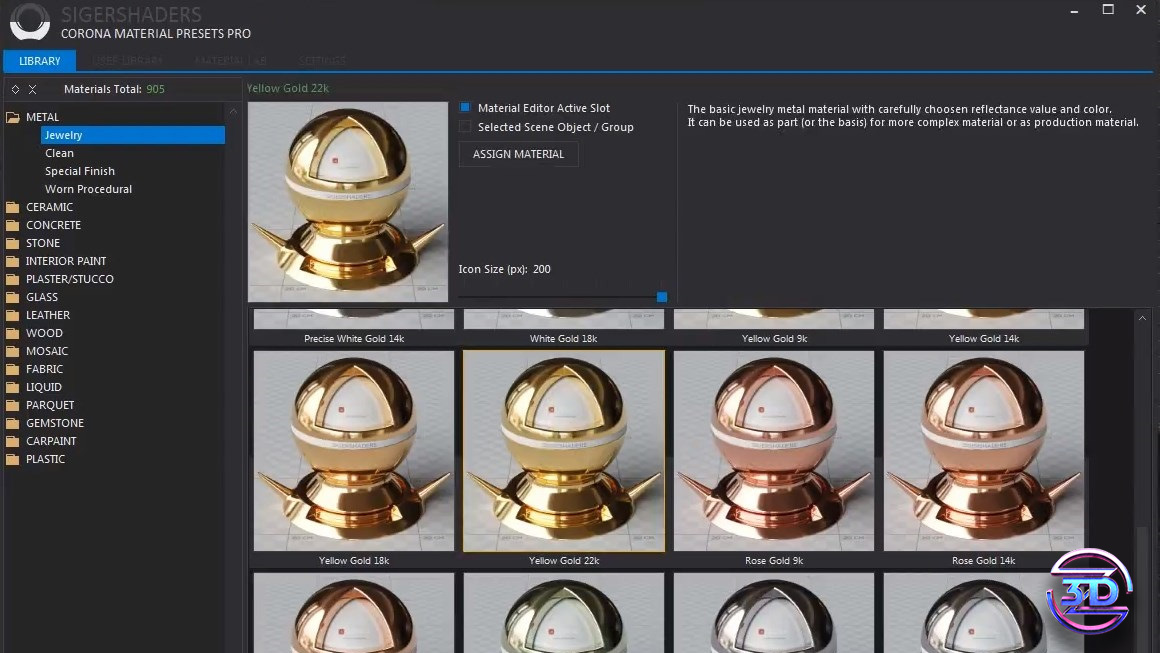Click the GLASS folder icon
The width and height of the screenshot is (1160, 653).
click(13, 297)
